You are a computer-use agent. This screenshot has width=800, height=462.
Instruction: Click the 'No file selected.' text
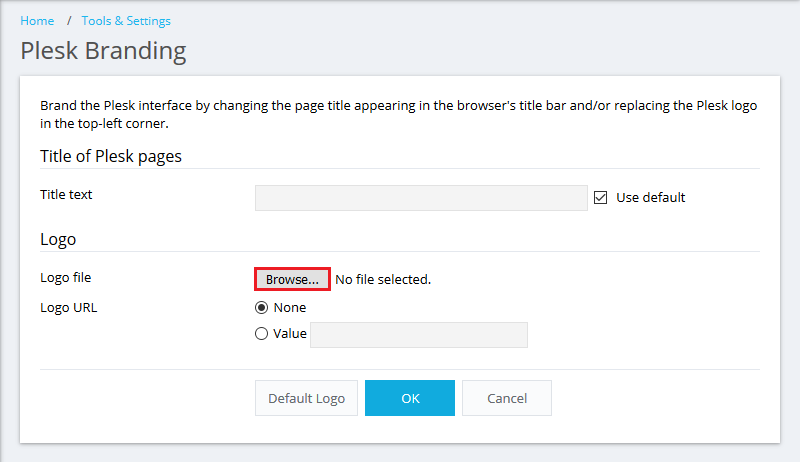383,279
